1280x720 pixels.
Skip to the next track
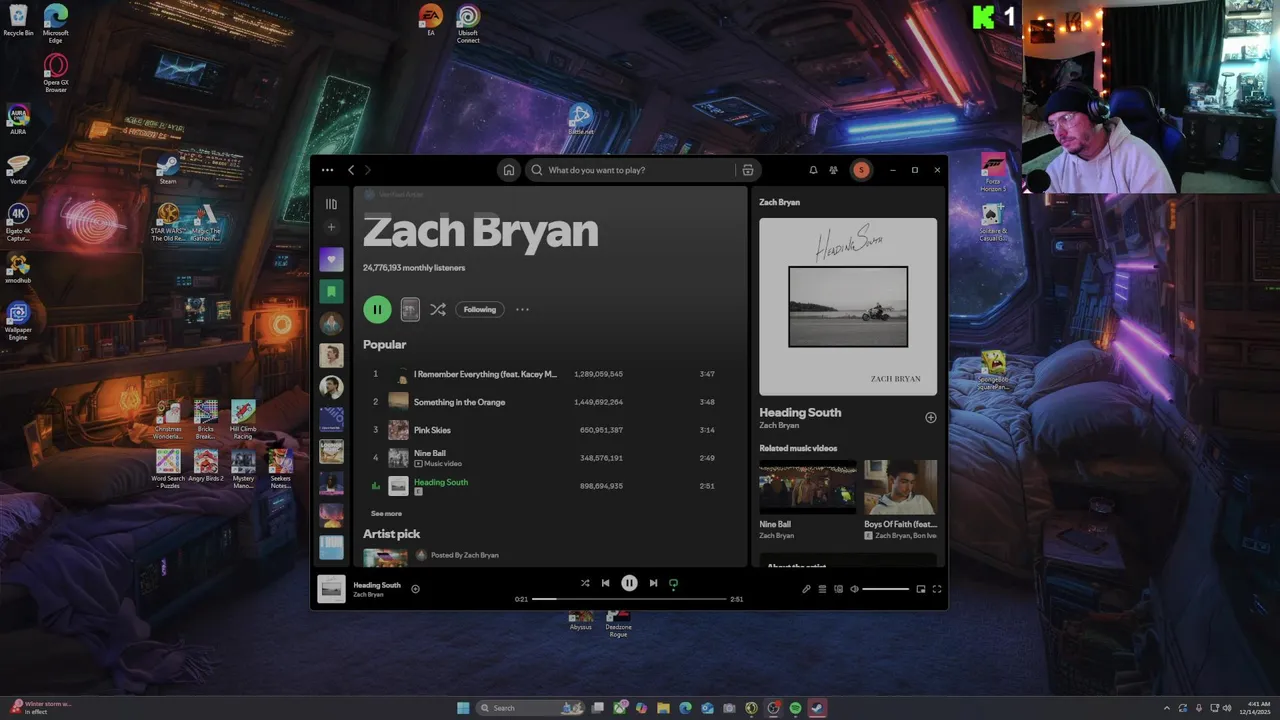(653, 583)
